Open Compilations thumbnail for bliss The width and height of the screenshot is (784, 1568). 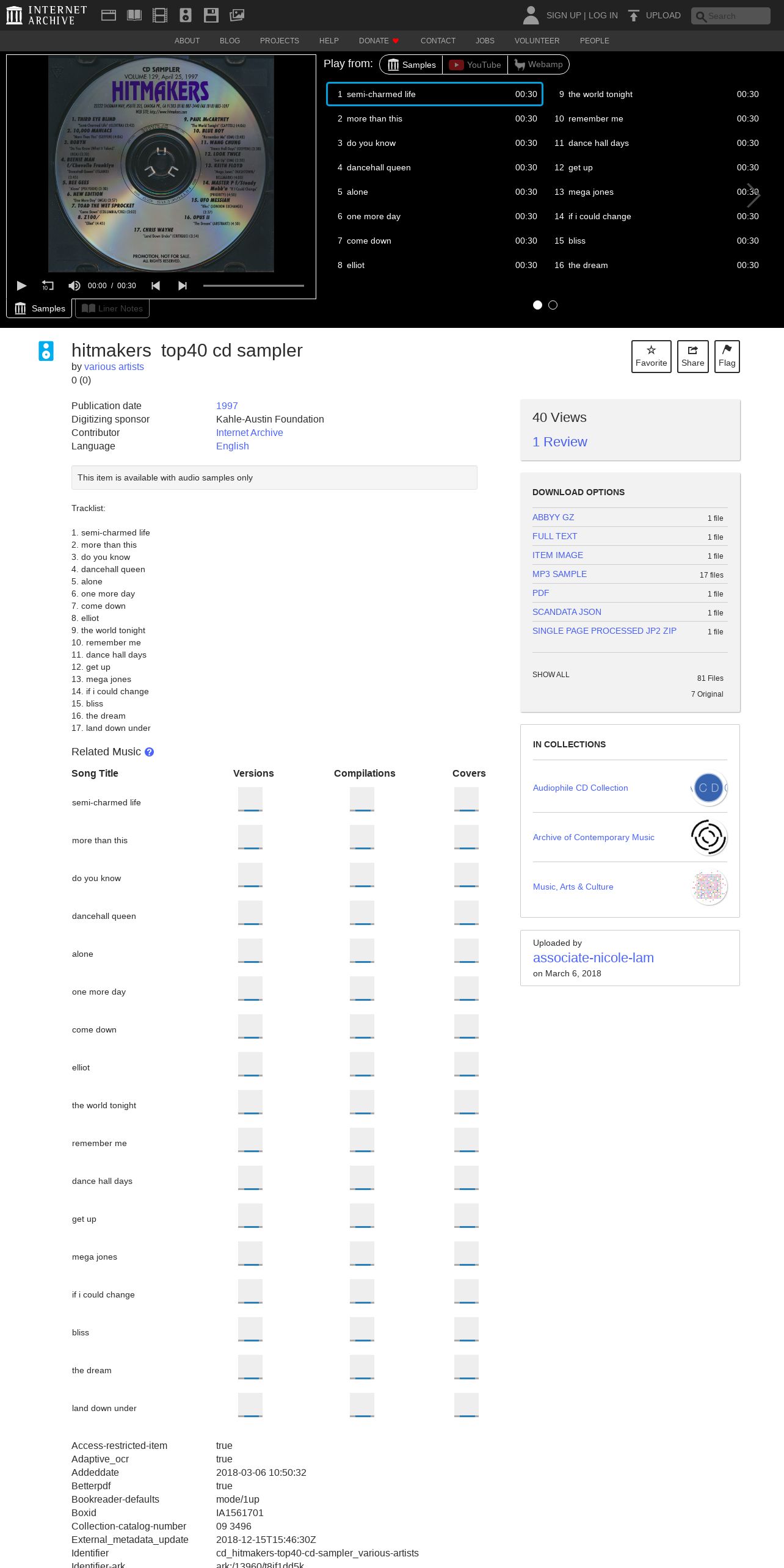(362, 1329)
